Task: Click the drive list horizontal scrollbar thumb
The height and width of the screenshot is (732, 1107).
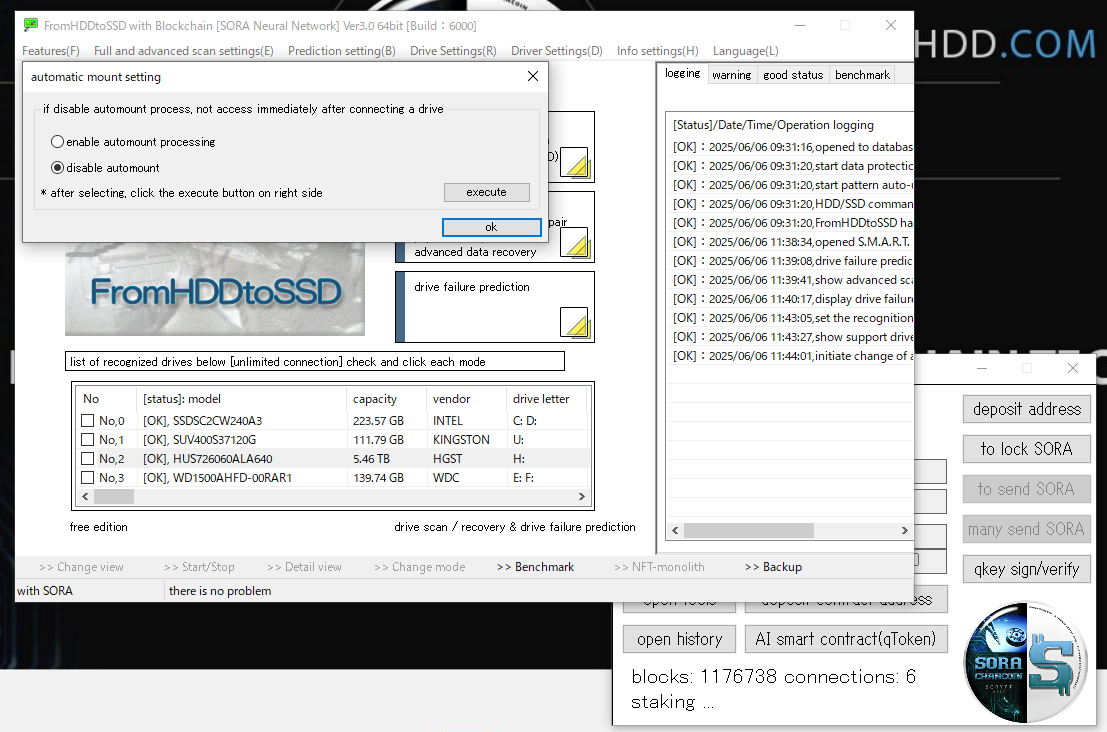Action: tap(114, 496)
